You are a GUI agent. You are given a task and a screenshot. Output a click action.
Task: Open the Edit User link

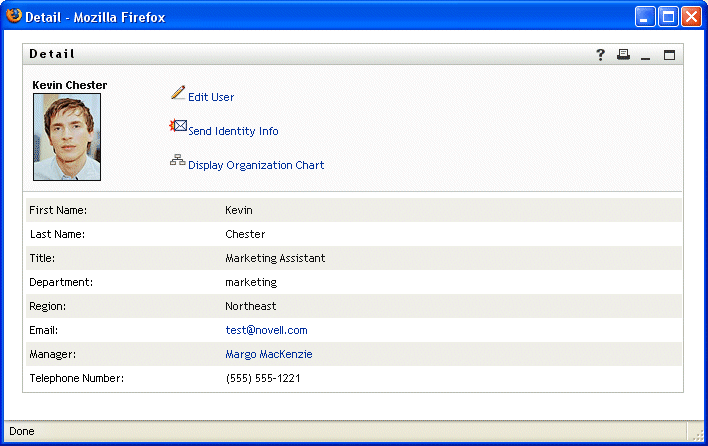pyautogui.click(x=211, y=97)
